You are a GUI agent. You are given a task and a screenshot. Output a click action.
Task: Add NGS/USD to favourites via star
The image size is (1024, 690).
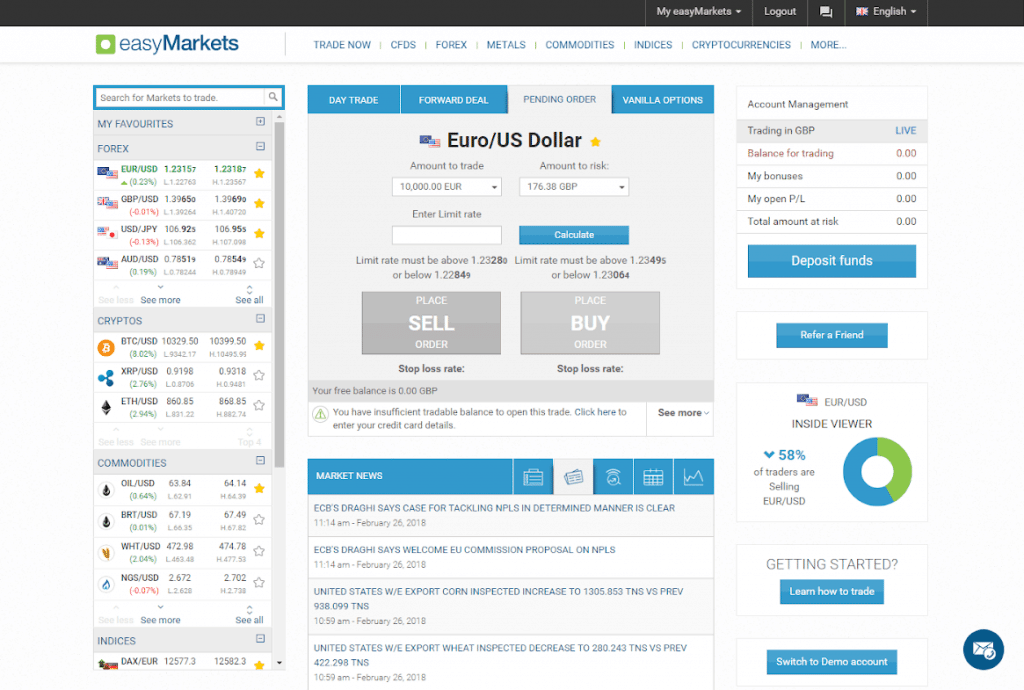(x=259, y=582)
